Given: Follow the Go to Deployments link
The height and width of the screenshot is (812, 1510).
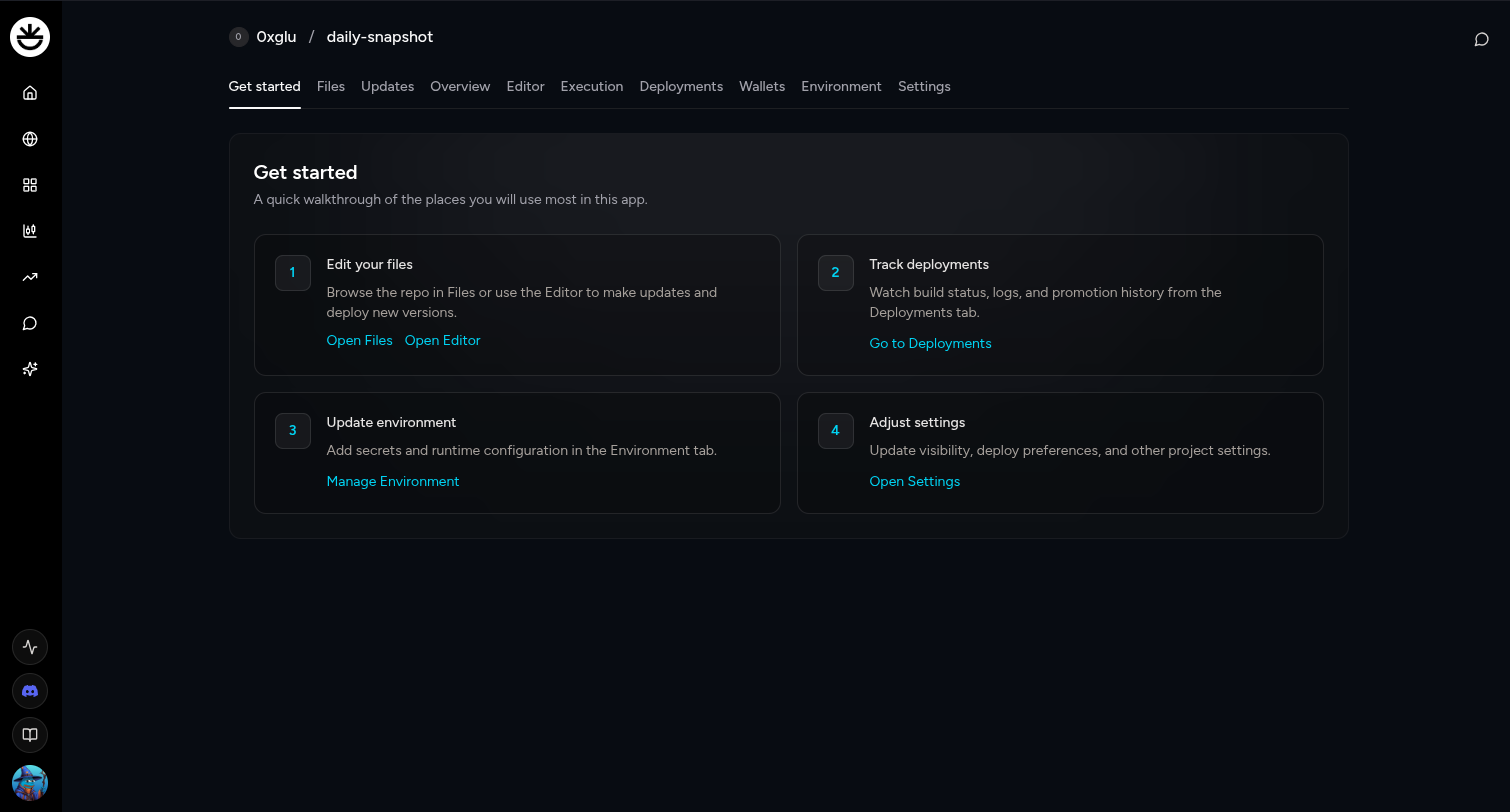Looking at the screenshot, I should [930, 344].
